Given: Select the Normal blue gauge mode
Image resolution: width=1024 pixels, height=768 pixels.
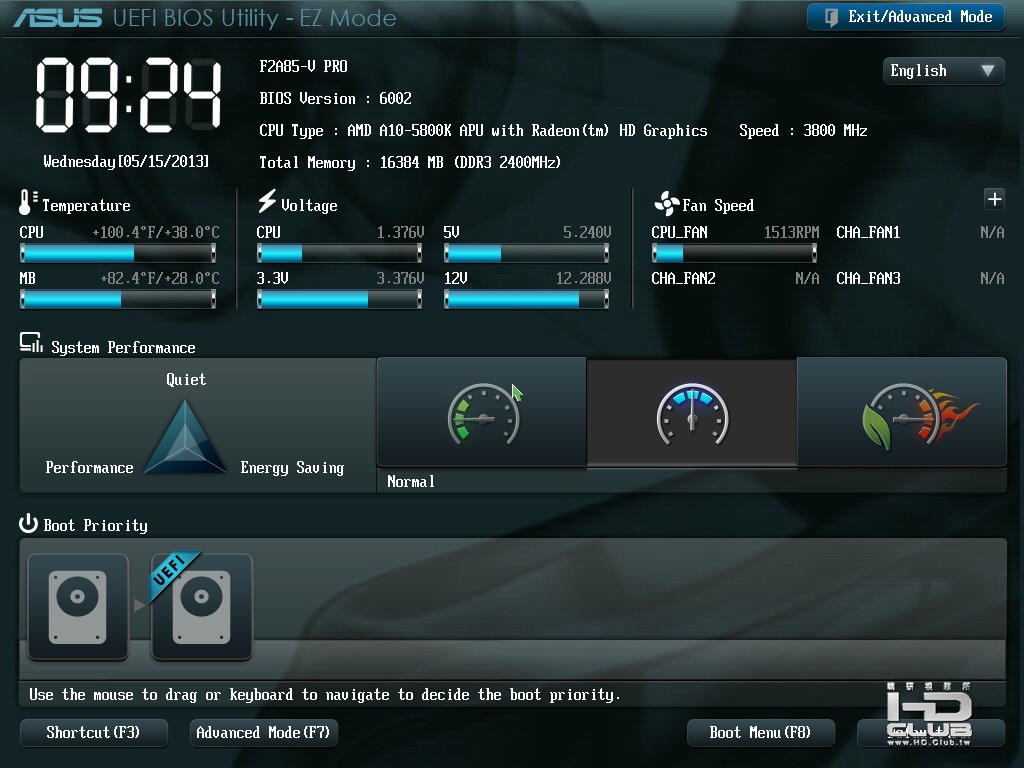Looking at the screenshot, I should [x=692, y=412].
